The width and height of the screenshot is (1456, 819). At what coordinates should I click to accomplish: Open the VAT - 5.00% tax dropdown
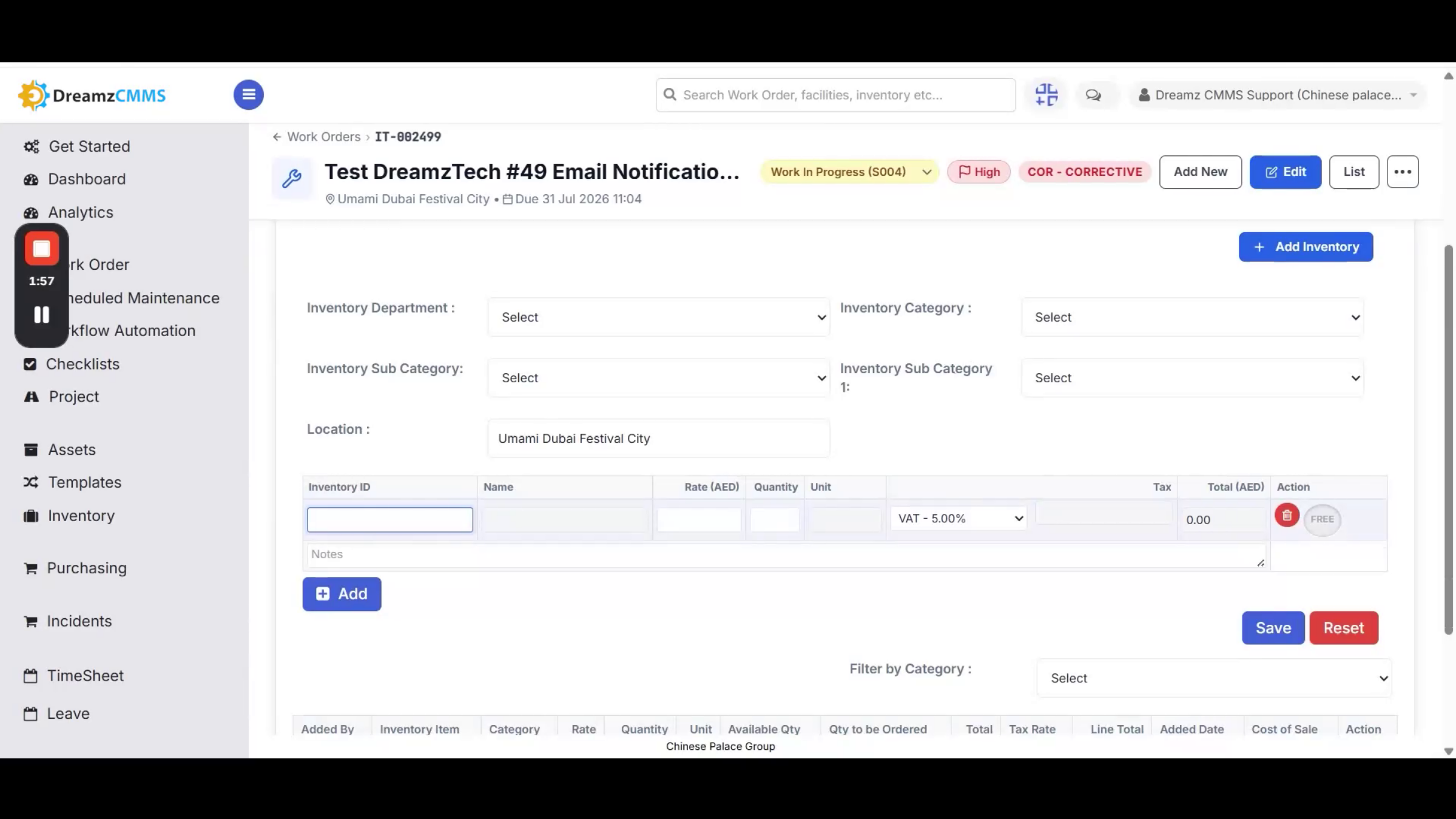click(x=959, y=519)
